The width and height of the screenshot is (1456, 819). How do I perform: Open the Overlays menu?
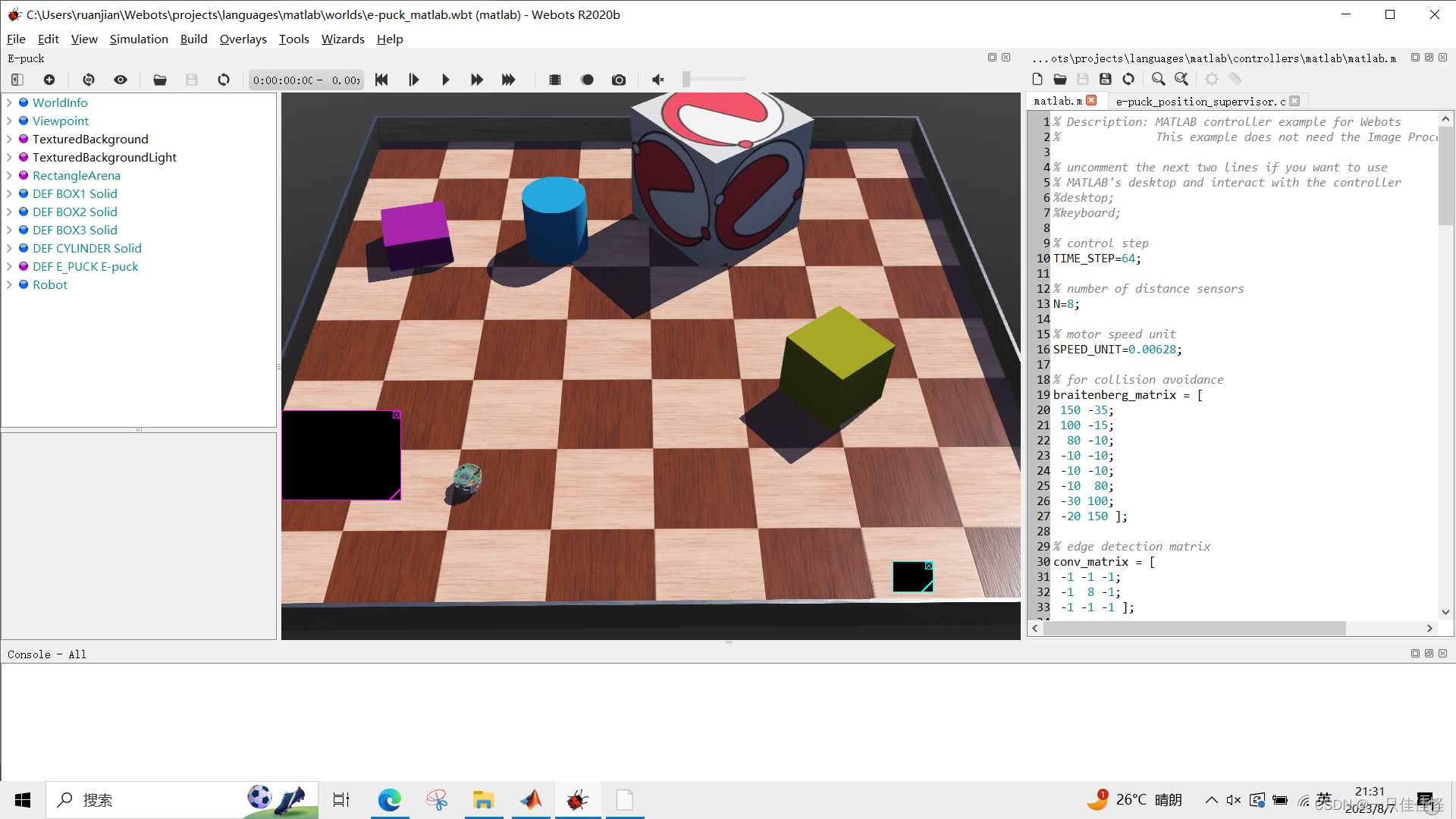243,39
